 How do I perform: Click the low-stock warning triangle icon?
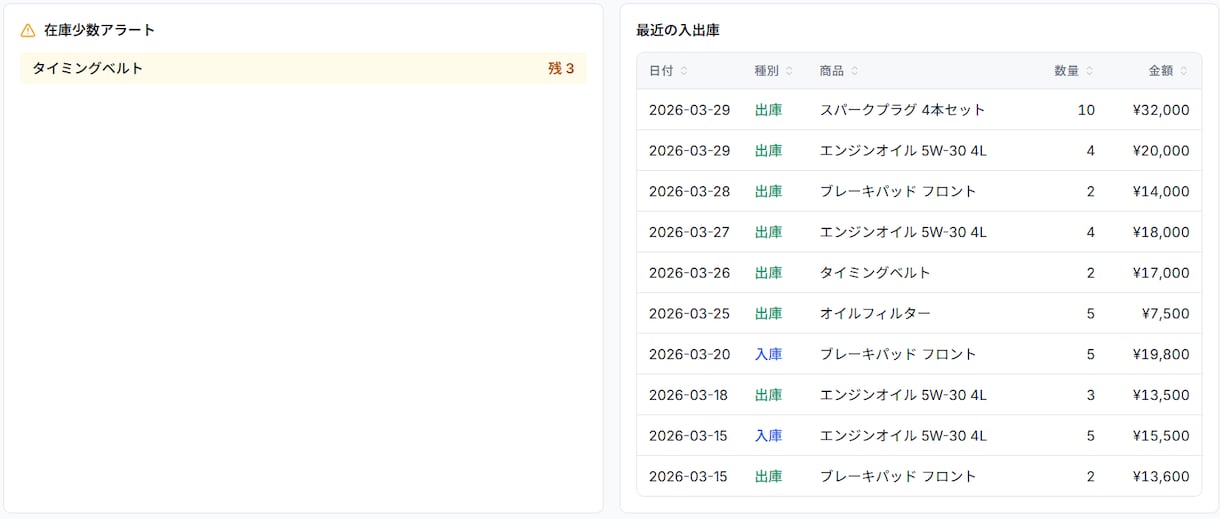pos(28,30)
